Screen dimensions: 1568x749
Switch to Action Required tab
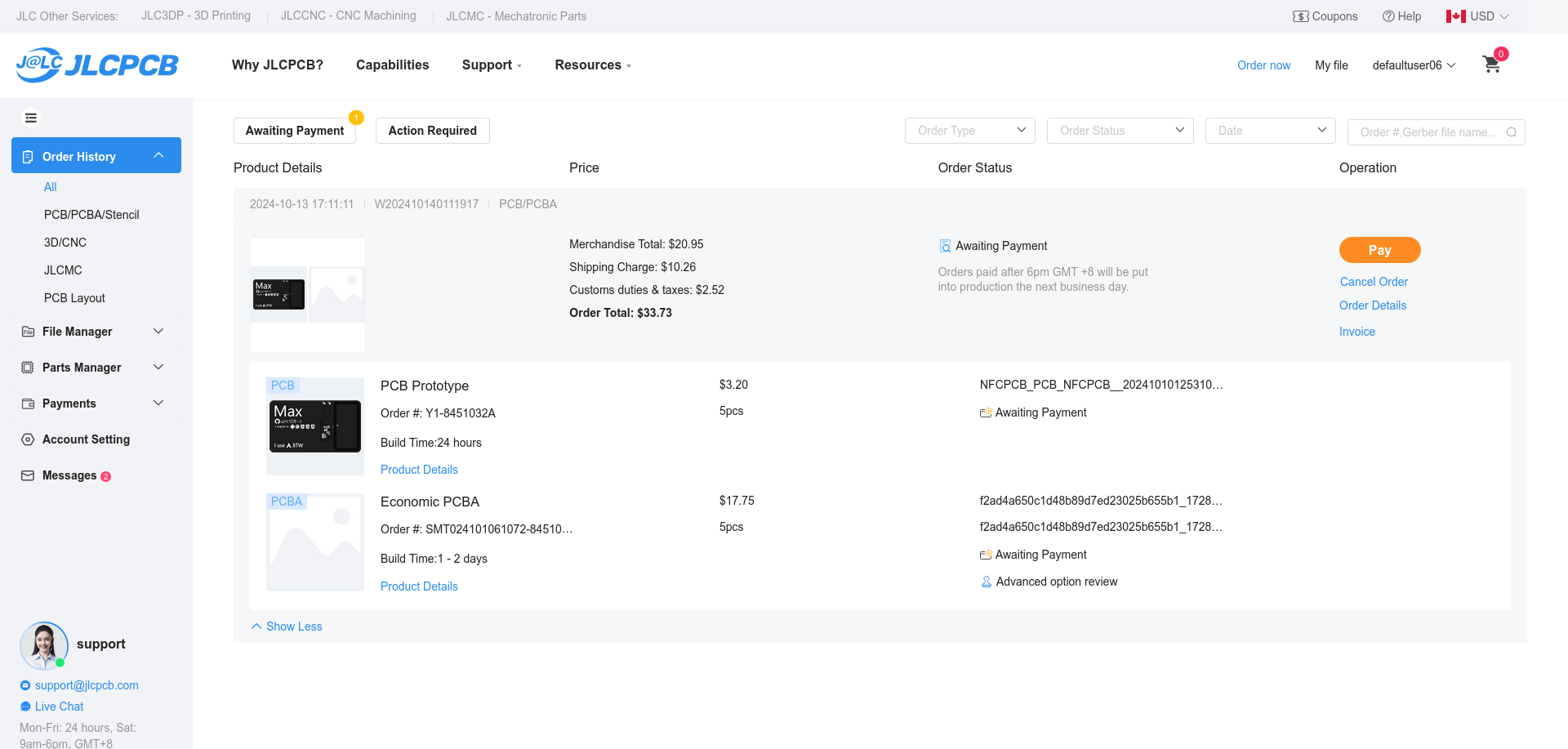pyautogui.click(x=433, y=131)
